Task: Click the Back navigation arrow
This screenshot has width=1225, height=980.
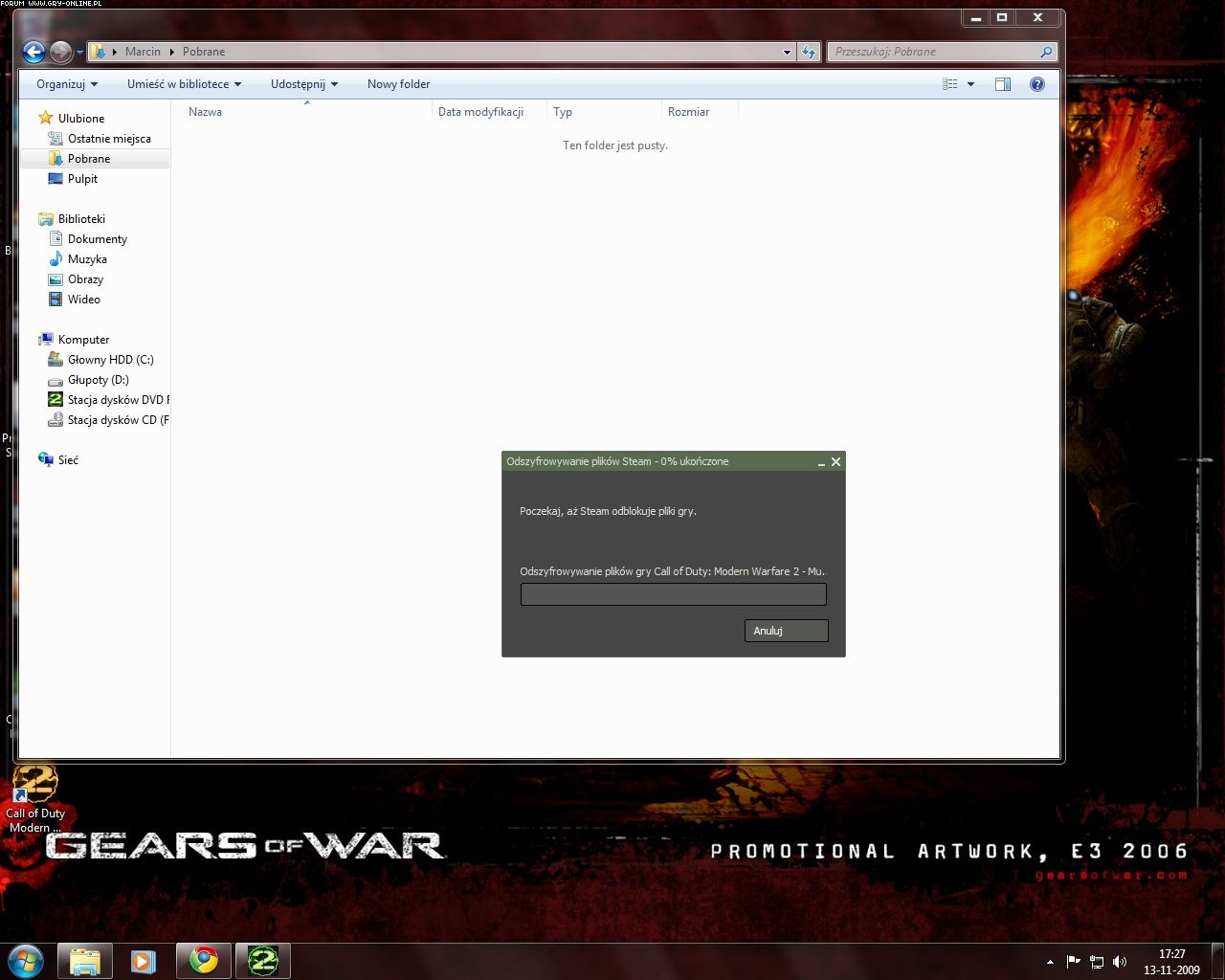Action: (33, 52)
